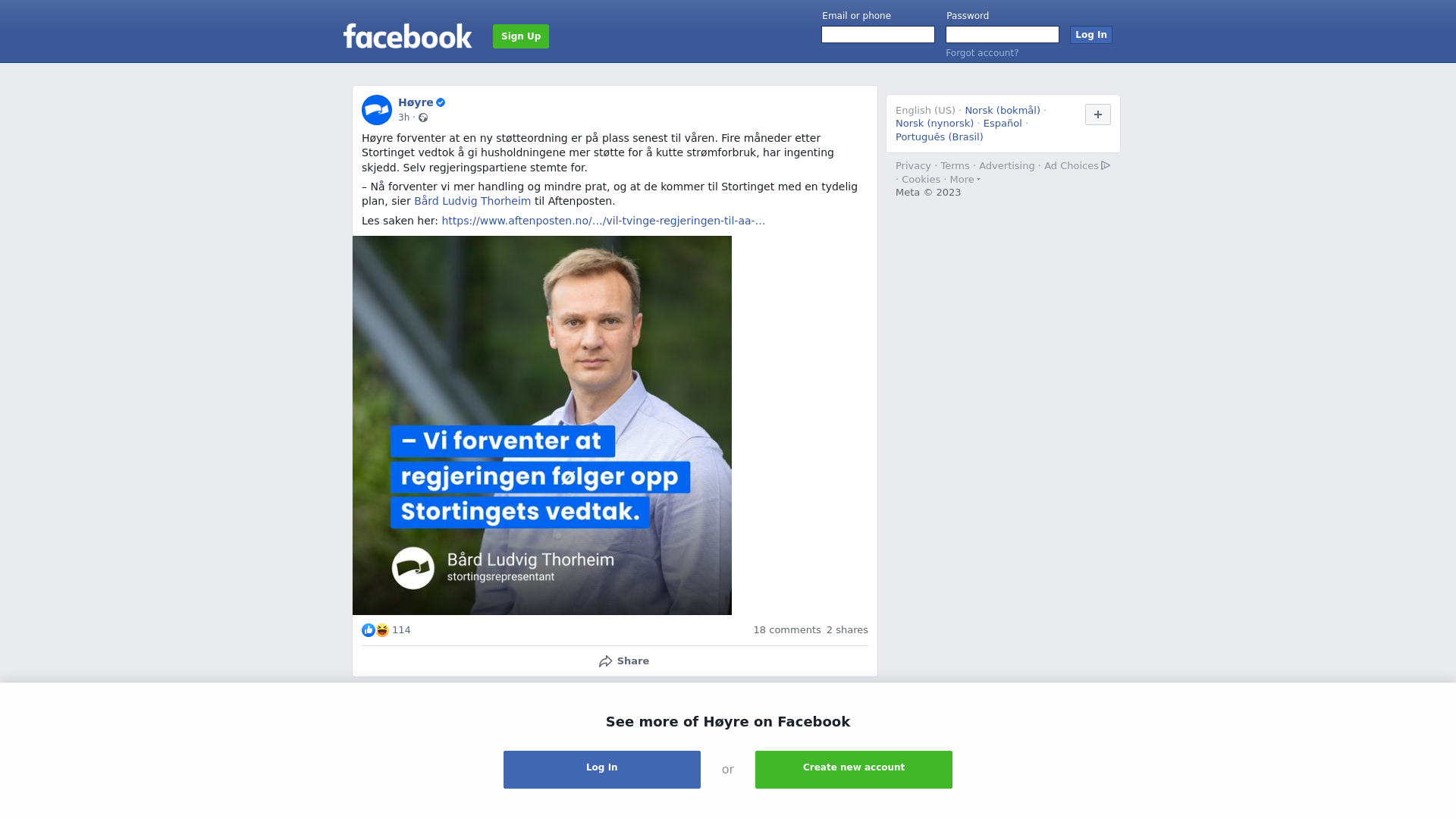This screenshot has height=819, width=1456.
Task: Click the verified badge next to Høyre
Action: [x=441, y=102]
